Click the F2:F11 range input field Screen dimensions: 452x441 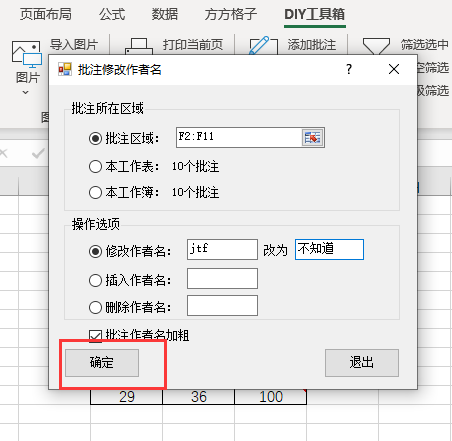239,137
